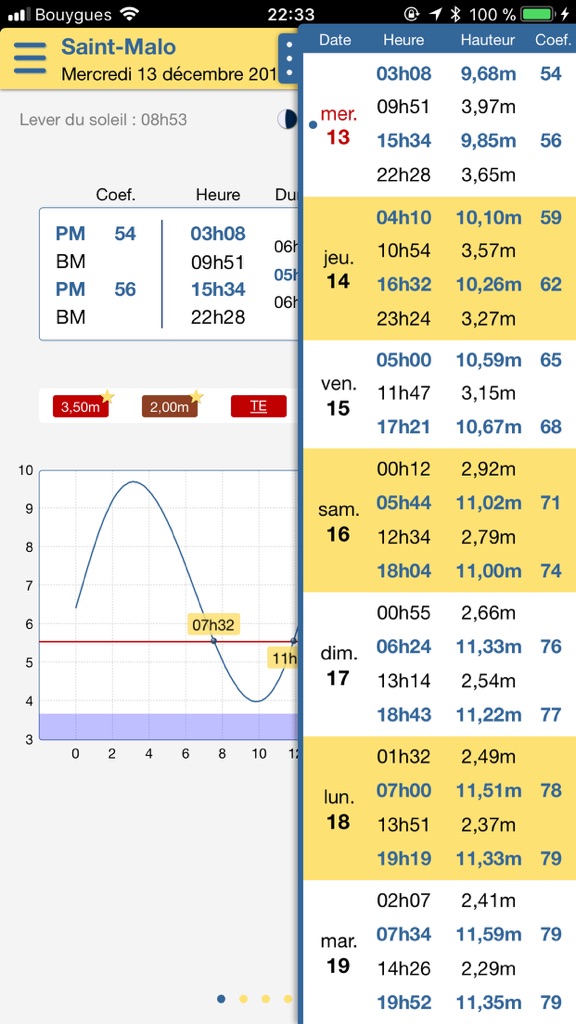
Task: Tap the star on the 3,50m badge
Action: pyautogui.click(x=107, y=396)
